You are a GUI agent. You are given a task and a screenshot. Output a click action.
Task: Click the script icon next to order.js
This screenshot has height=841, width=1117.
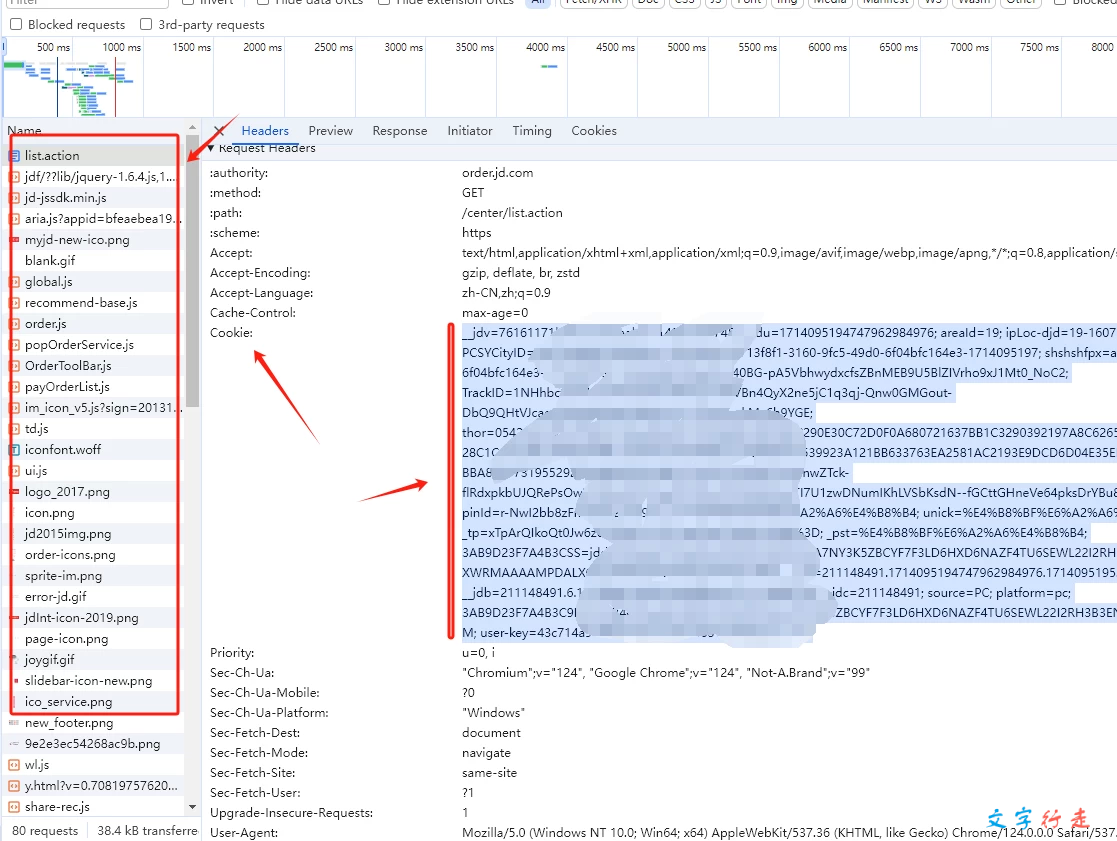[x=14, y=323]
